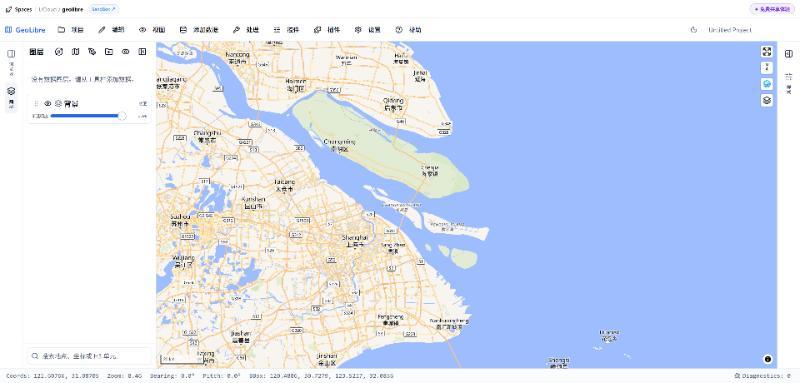Collapse the layers panel with the toolbar's split icon
This screenshot has height=383, width=800.
142,52
